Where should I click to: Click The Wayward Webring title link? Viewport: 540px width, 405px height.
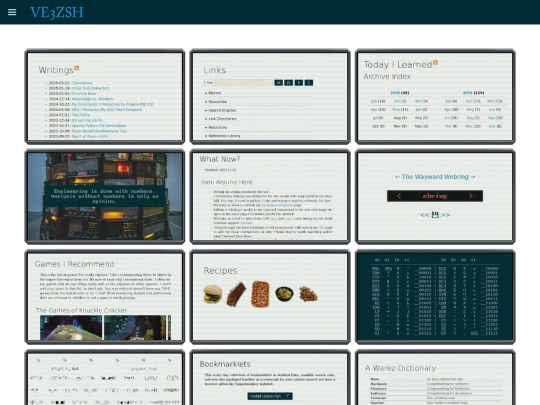[435, 177]
